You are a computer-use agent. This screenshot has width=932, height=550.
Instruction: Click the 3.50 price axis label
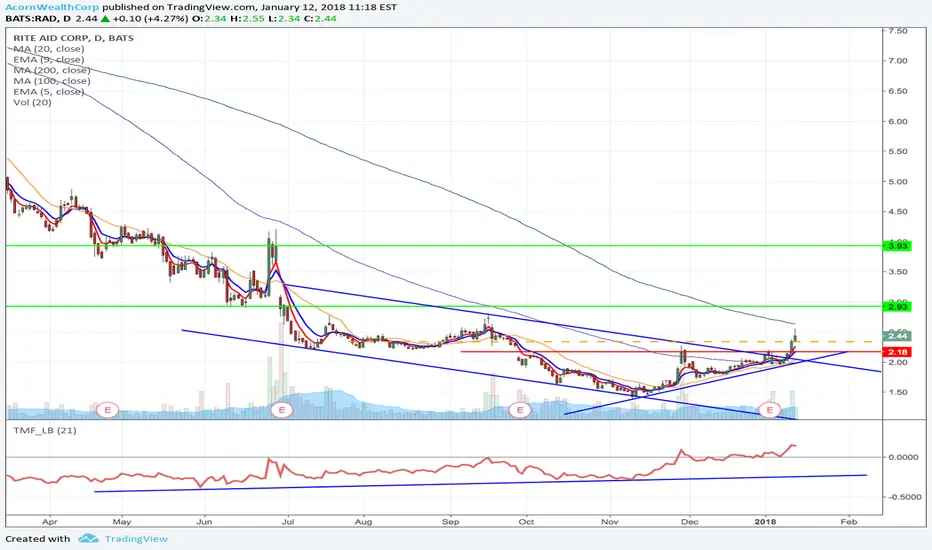point(898,272)
